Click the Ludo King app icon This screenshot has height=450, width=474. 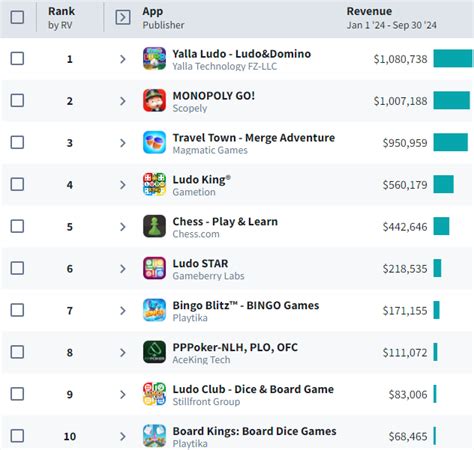pos(154,184)
